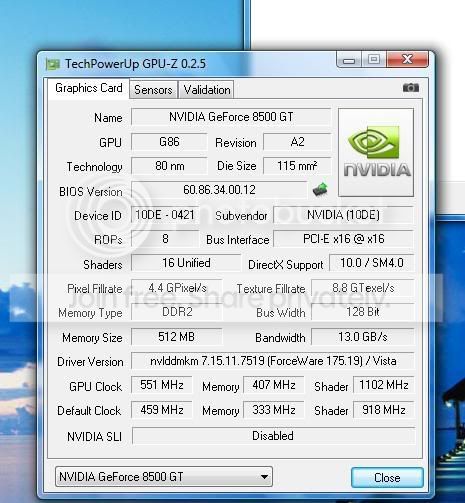The image size is (465, 503).
Task: Click the BIOS save chip icon
Action: [320, 189]
